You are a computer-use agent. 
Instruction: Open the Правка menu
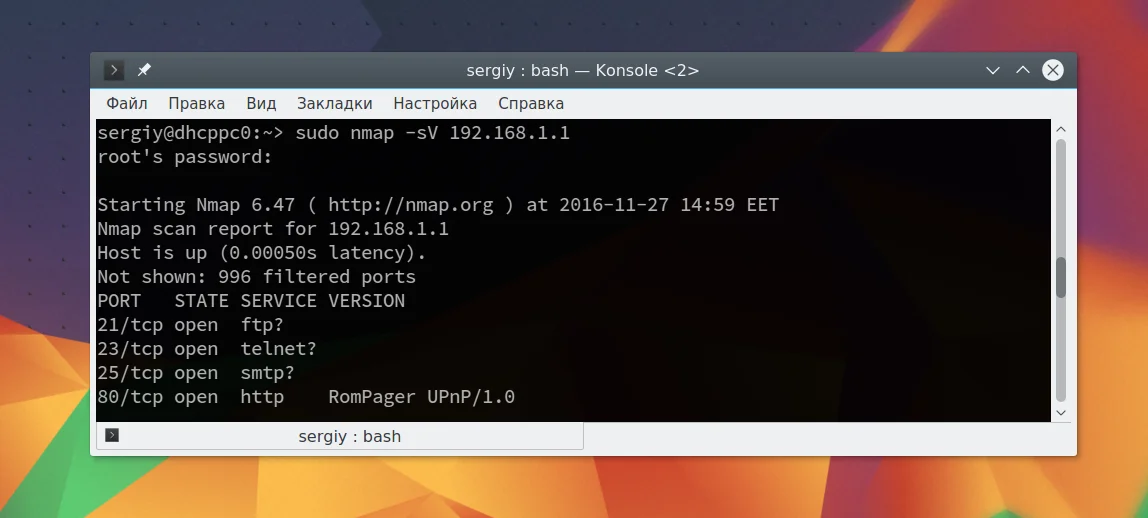click(x=196, y=103)
